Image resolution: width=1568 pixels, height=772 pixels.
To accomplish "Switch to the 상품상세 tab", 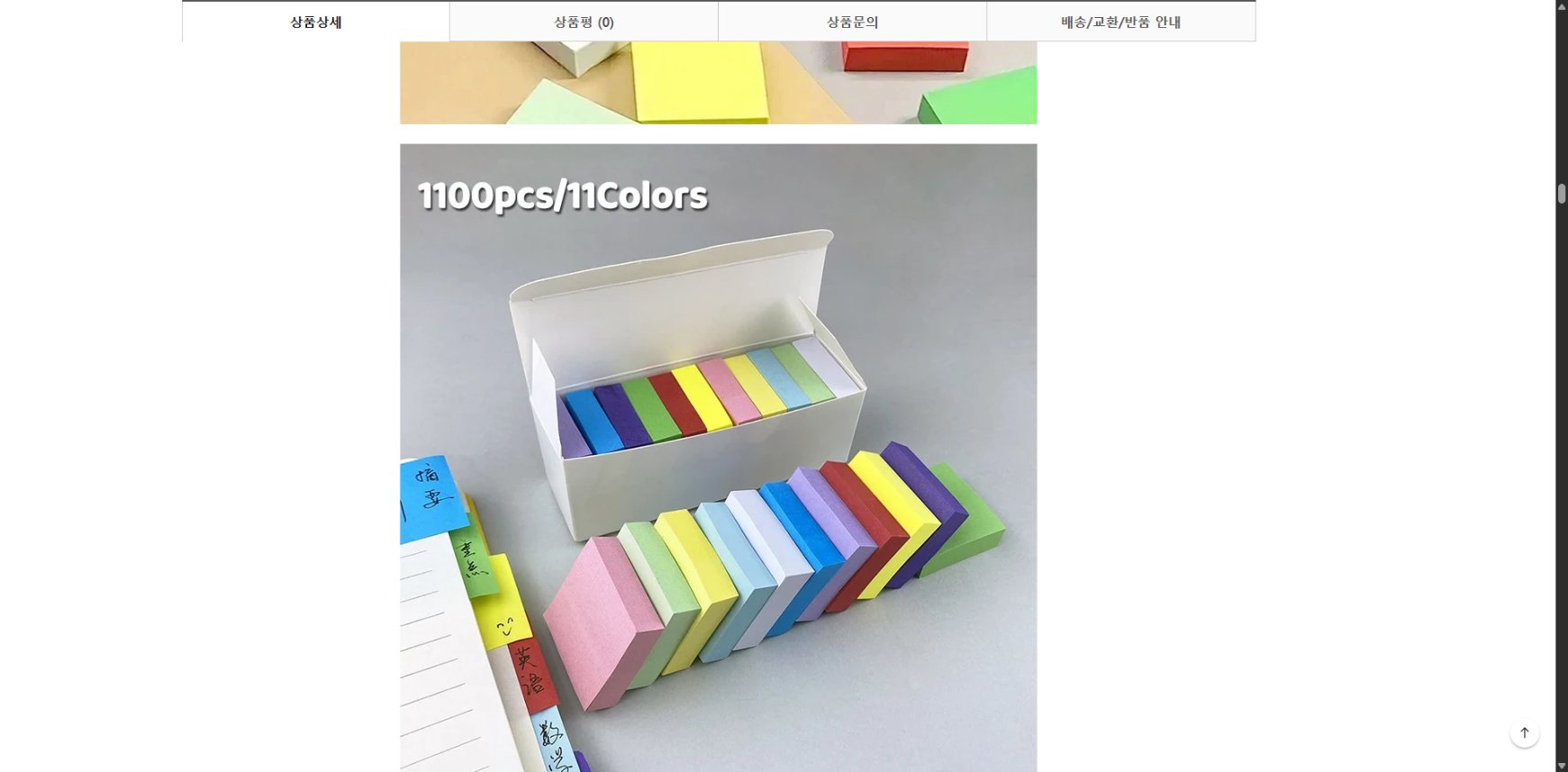I will pos(316,22).
